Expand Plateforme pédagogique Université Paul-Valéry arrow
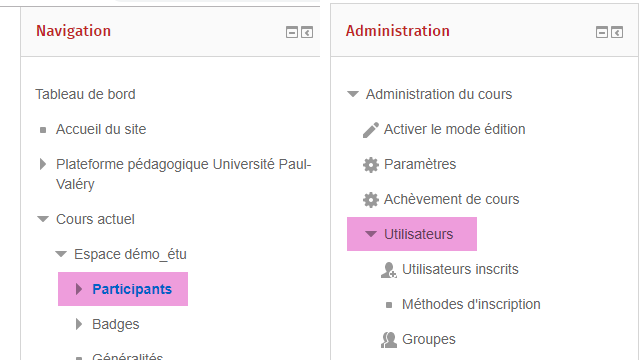The height and width of the screenshot is (360, 640). pyautogui.click(x=42, y=164)
